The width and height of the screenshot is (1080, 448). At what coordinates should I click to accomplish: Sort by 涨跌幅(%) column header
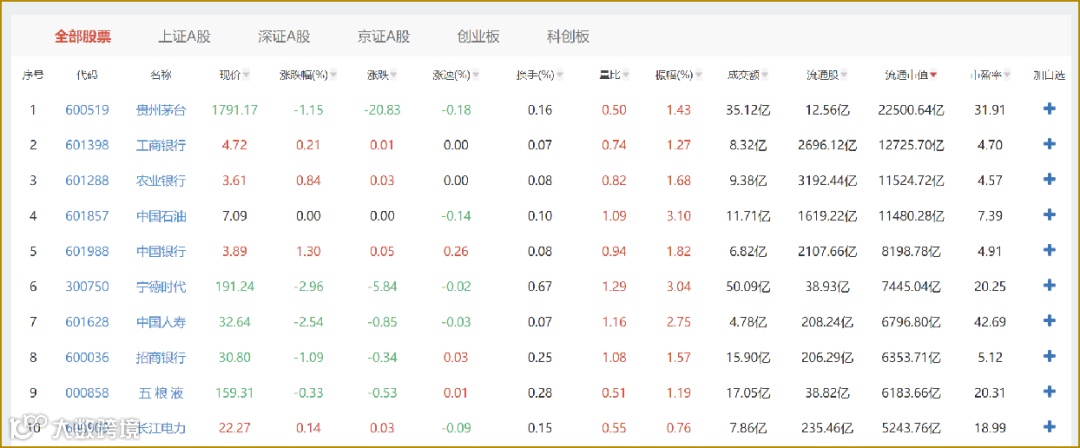[308, 75]
